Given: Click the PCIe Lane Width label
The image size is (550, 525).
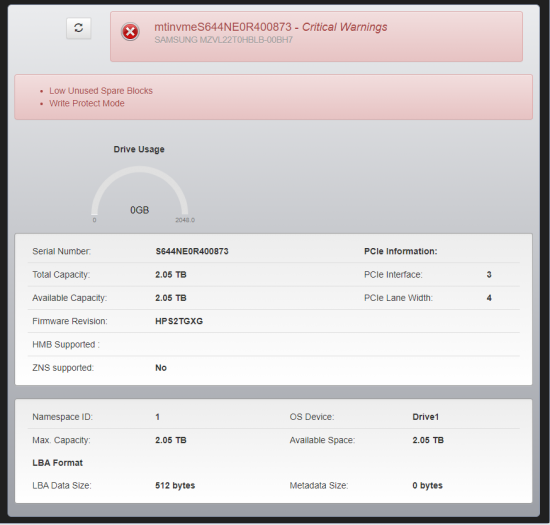Looking at the screenshot, I should click(x=398, y=298).
